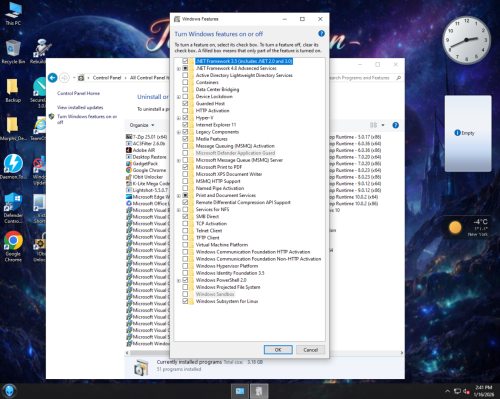The height and width of the screenshot is (399, 500).
Task: Click the horizontal scrollbar of programs list
Action: tap(264, 353)
